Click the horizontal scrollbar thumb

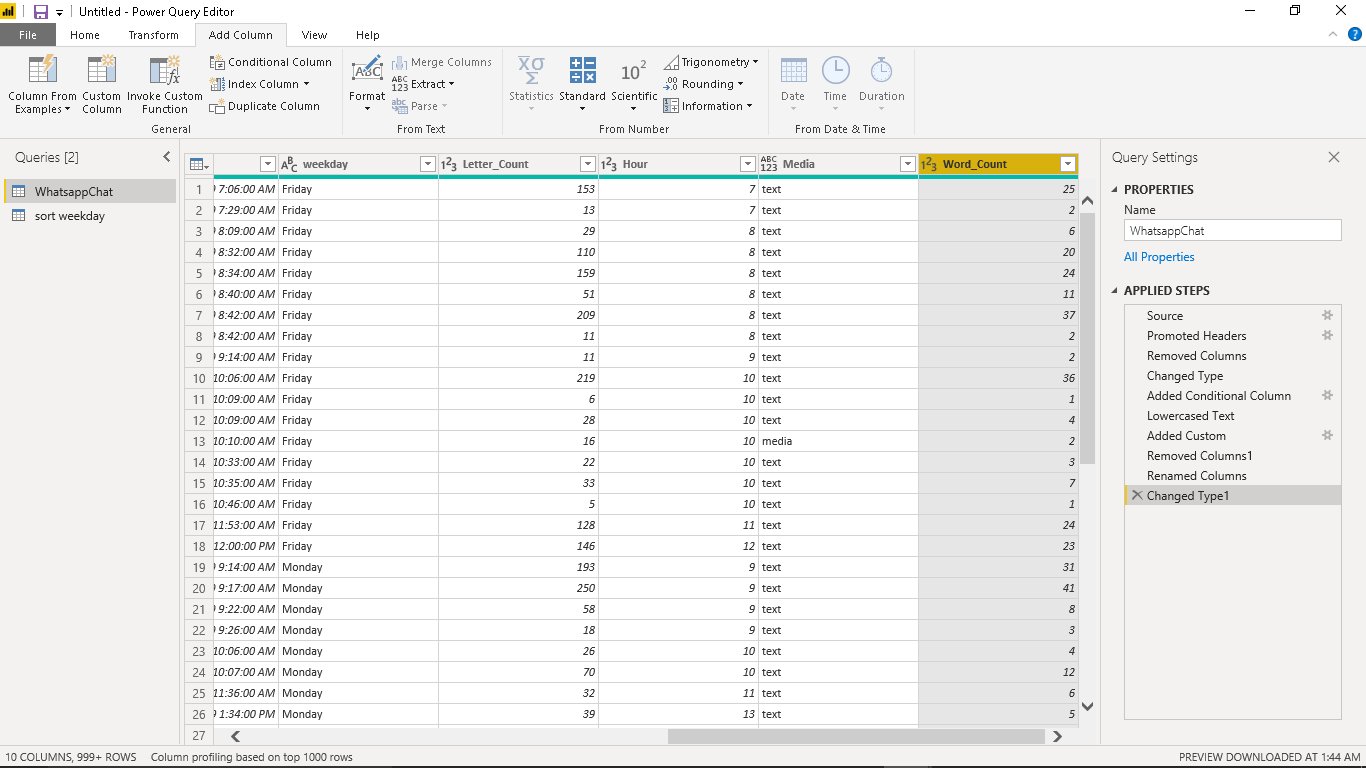tap(856, 736)
